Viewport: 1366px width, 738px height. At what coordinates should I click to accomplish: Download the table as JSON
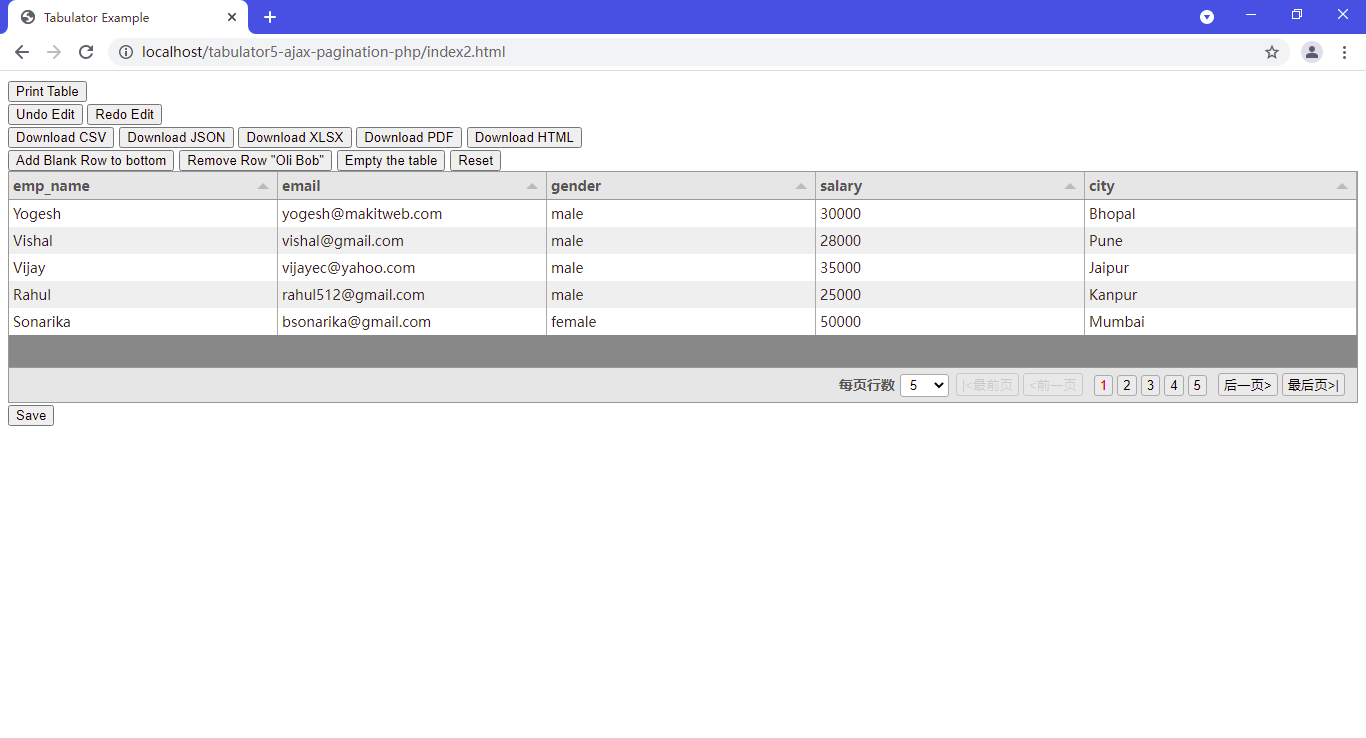(x=176, y=137)
